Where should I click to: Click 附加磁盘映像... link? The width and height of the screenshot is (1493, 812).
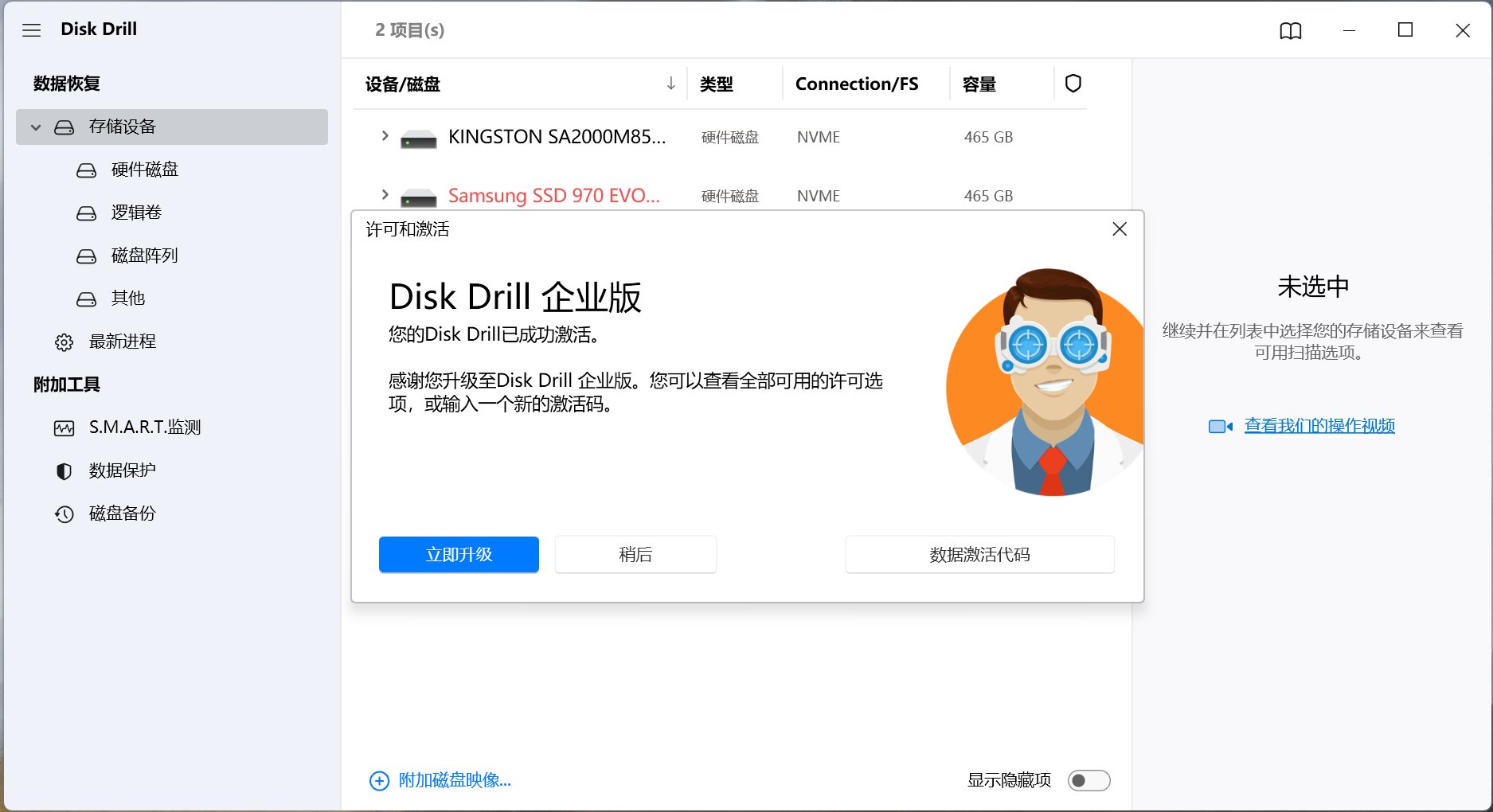click(x=455, y=780)
